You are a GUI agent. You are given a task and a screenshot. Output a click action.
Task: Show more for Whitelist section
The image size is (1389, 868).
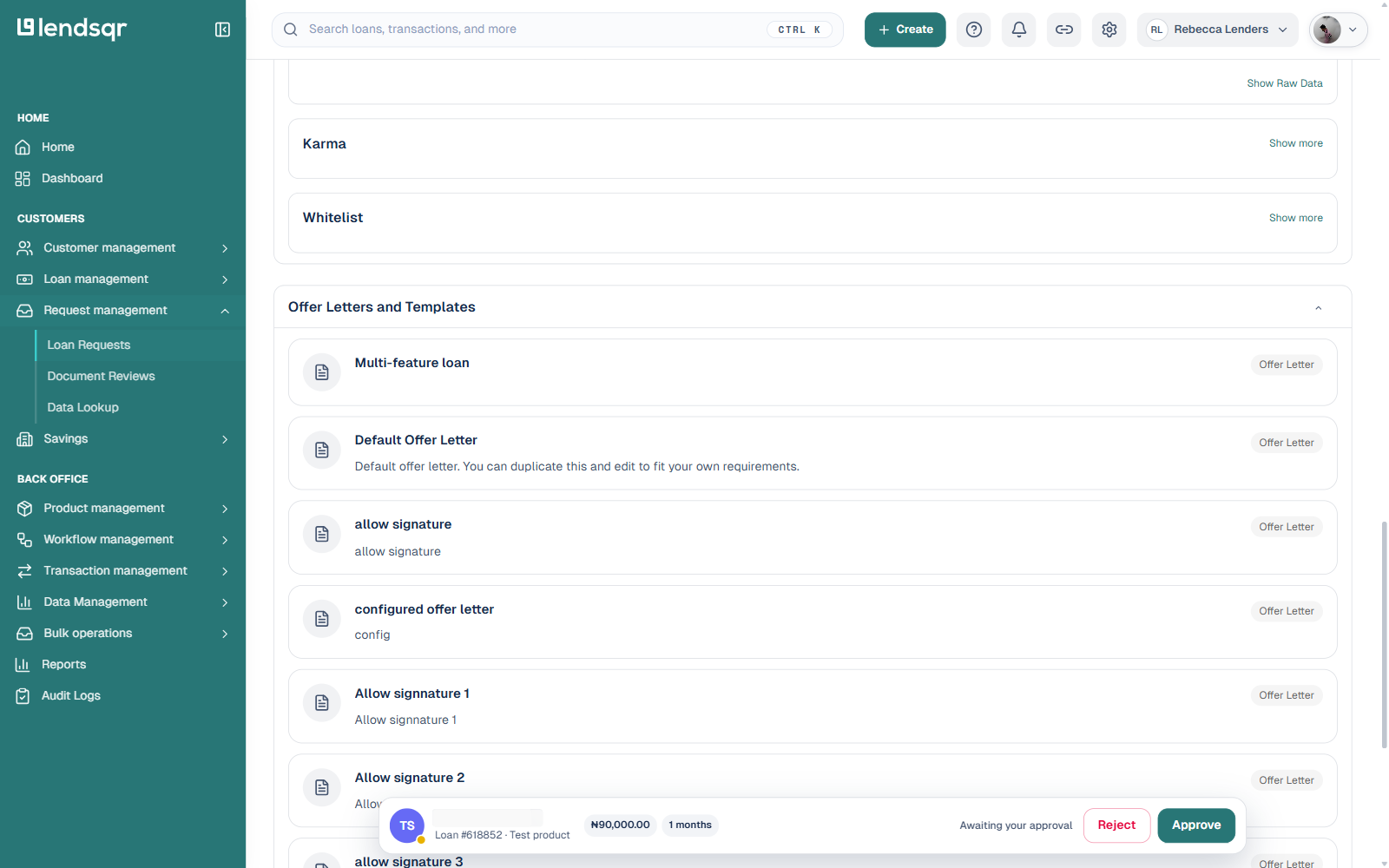(x=1296, y=218)
